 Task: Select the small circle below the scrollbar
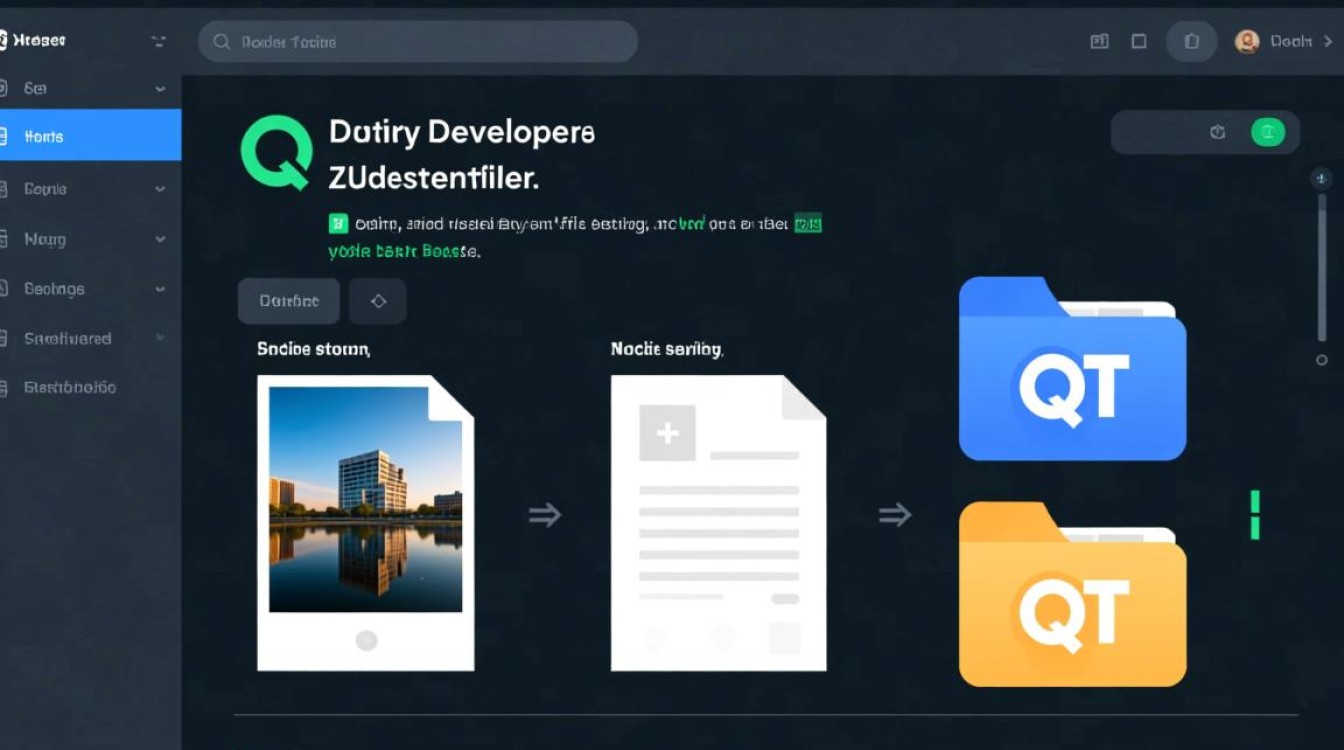tap(1322, 360)
